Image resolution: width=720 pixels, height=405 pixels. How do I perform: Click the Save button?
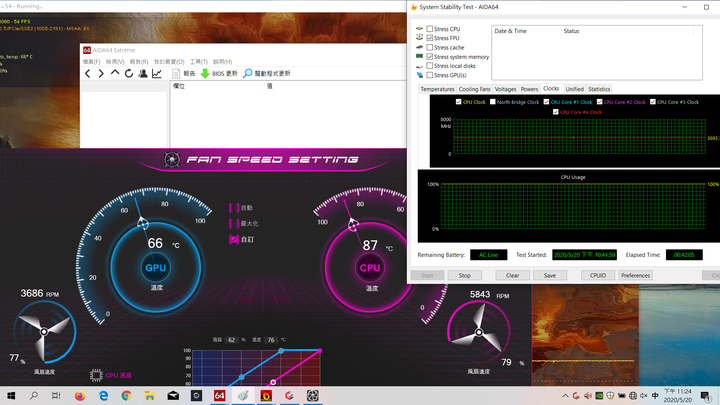coord(550,276)
